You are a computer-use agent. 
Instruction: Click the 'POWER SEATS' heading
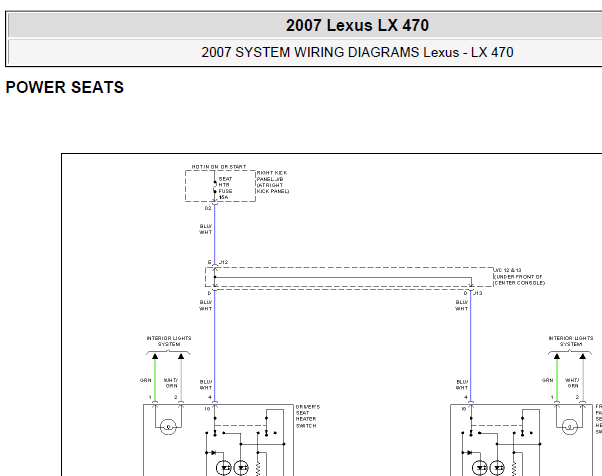tap(64, 87)
